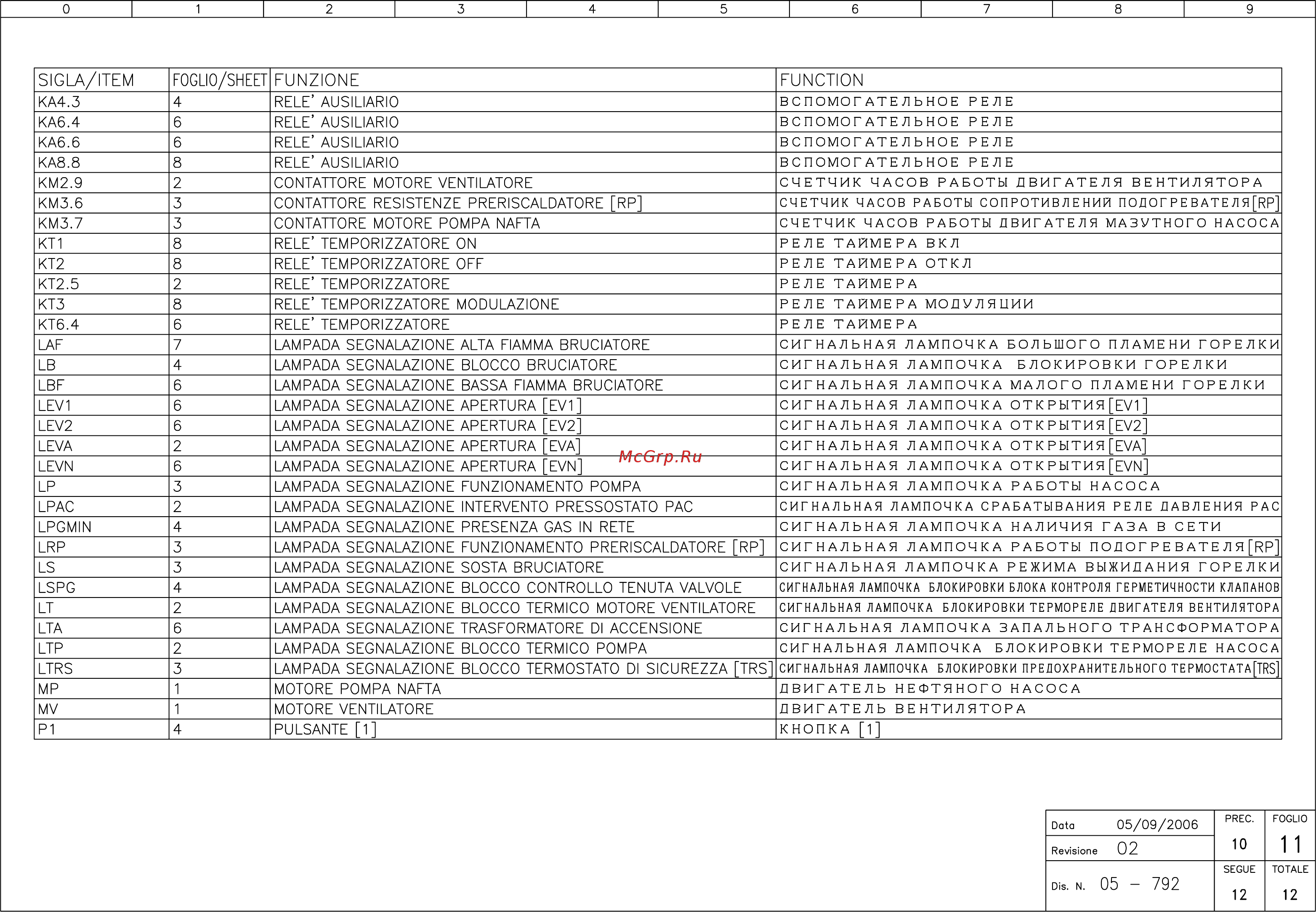Click РЕЛЕ ТАЙМЕРА МОДУЛЯЦИИ translation text
Viewport: 1316px width, 912px height.
pyautogui.click(x=907, y=304)
